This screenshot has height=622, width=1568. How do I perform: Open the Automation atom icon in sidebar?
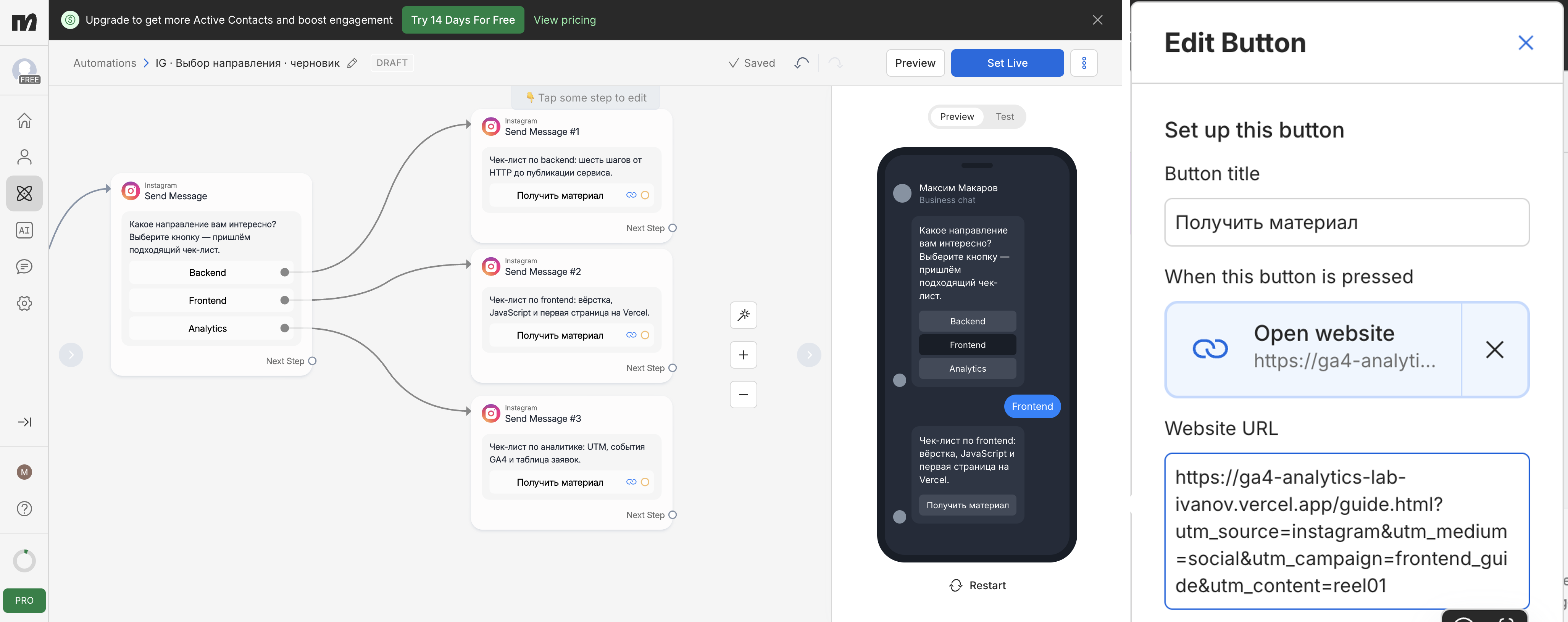coord(24,193)
